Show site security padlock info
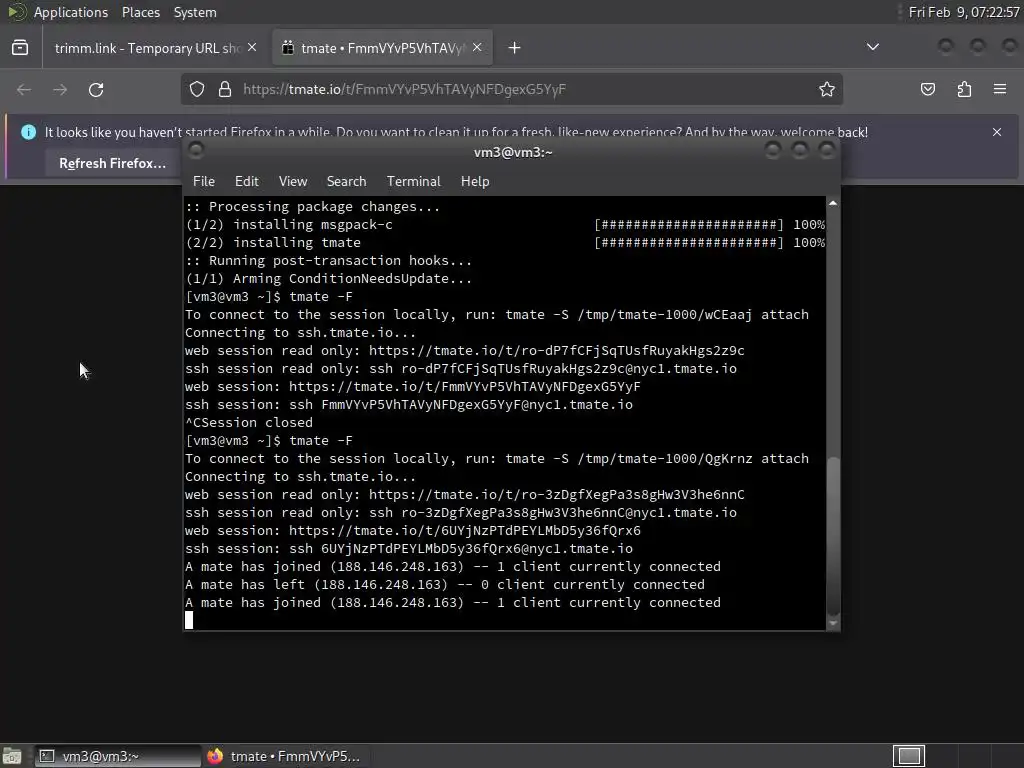This screenshot has height=768, width=1024. click(x=225, y=89)
